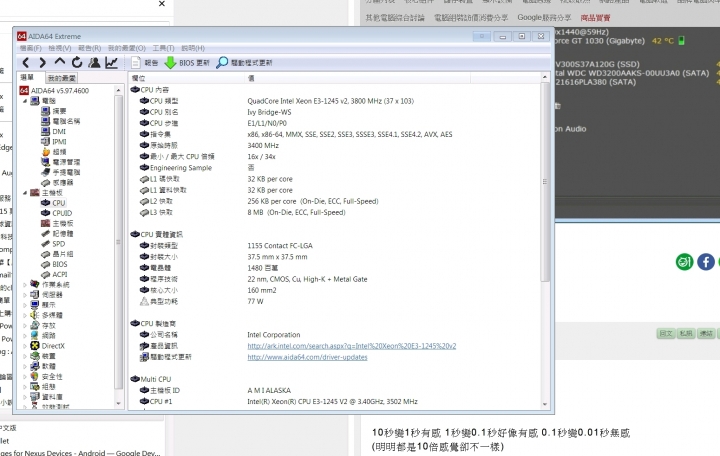Expand the 網路 network tree node

point(25,336)
